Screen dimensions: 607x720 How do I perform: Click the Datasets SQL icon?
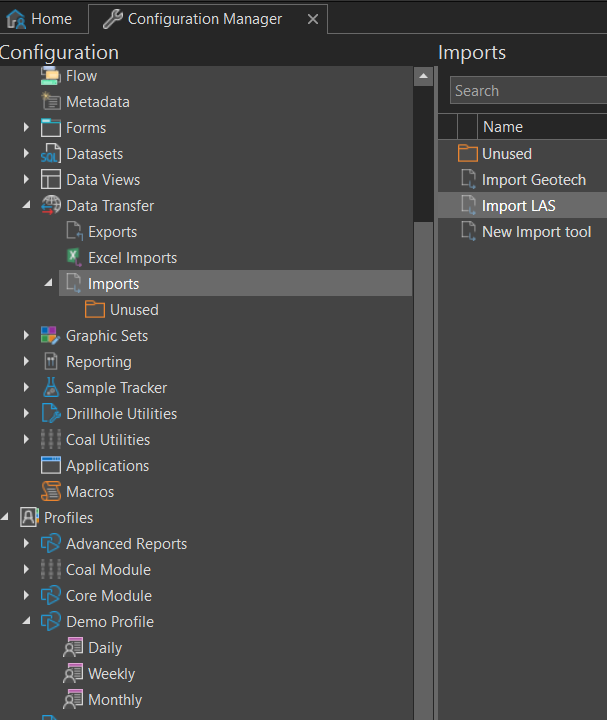tap(50, 154)
